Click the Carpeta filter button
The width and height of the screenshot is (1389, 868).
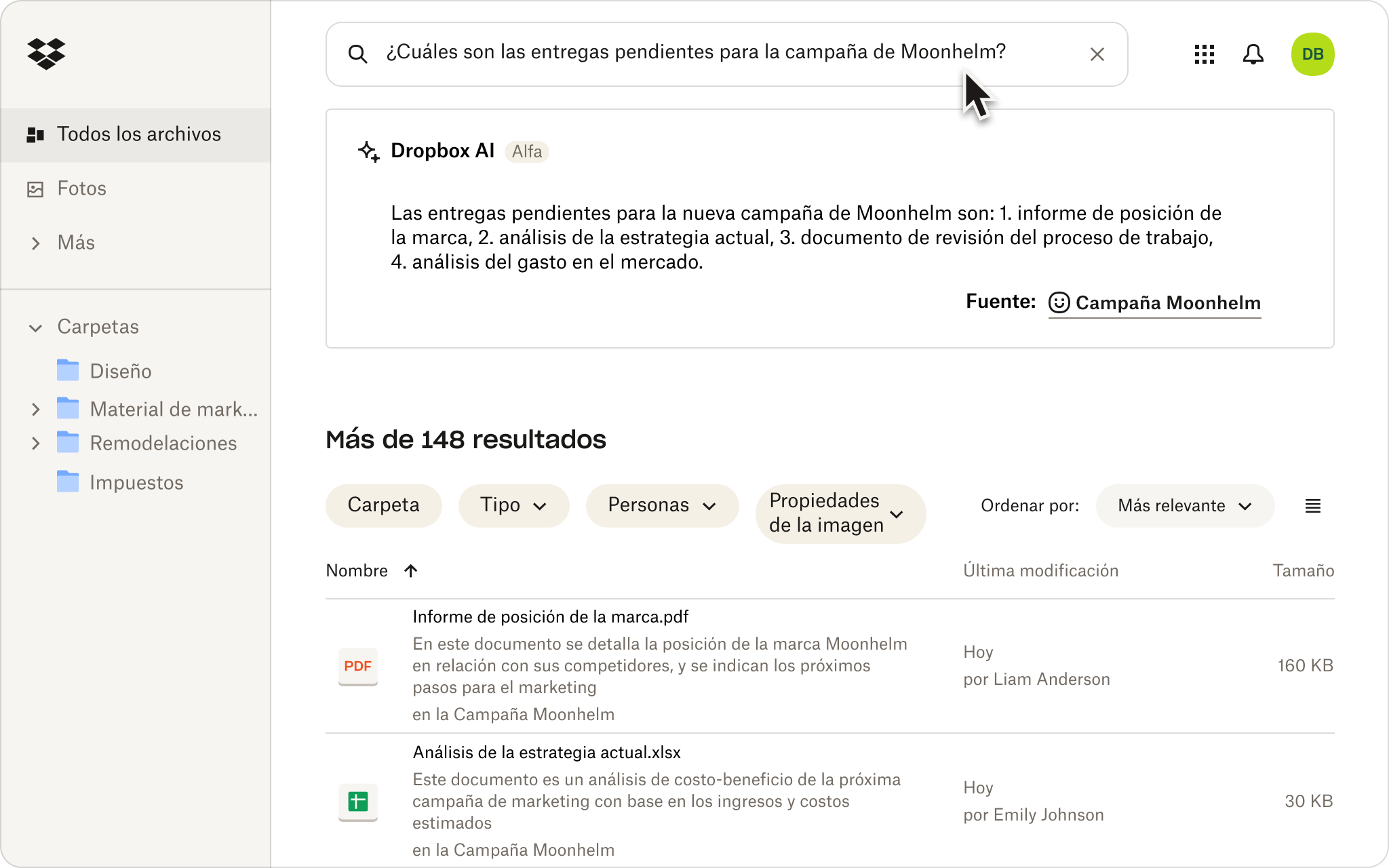pos(383,505)
